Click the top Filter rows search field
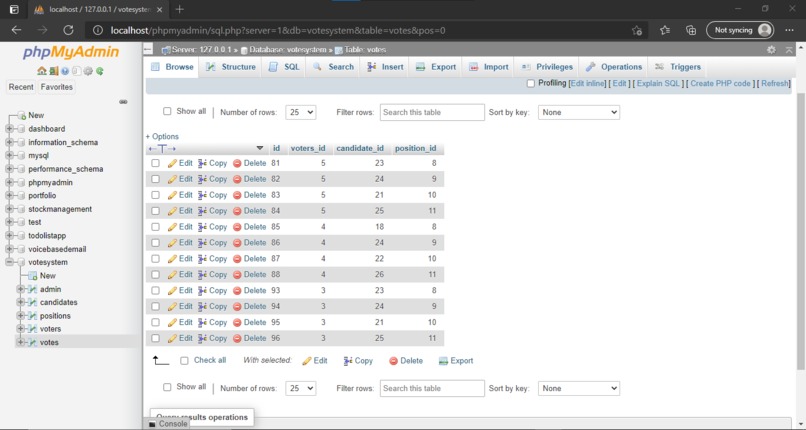806x430 pixels. [432, 113]
